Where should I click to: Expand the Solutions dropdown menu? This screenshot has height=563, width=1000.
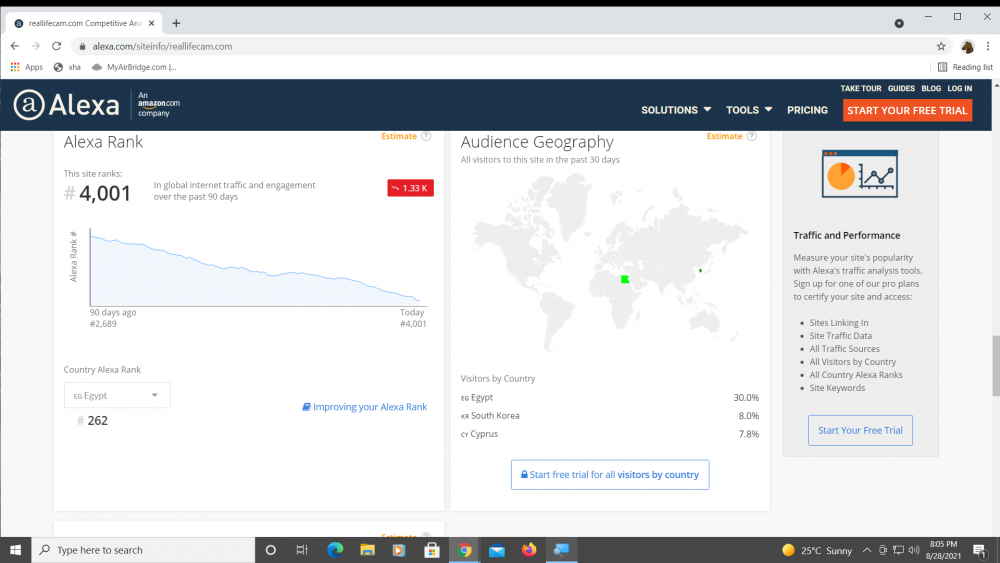[x=676, y=110]
